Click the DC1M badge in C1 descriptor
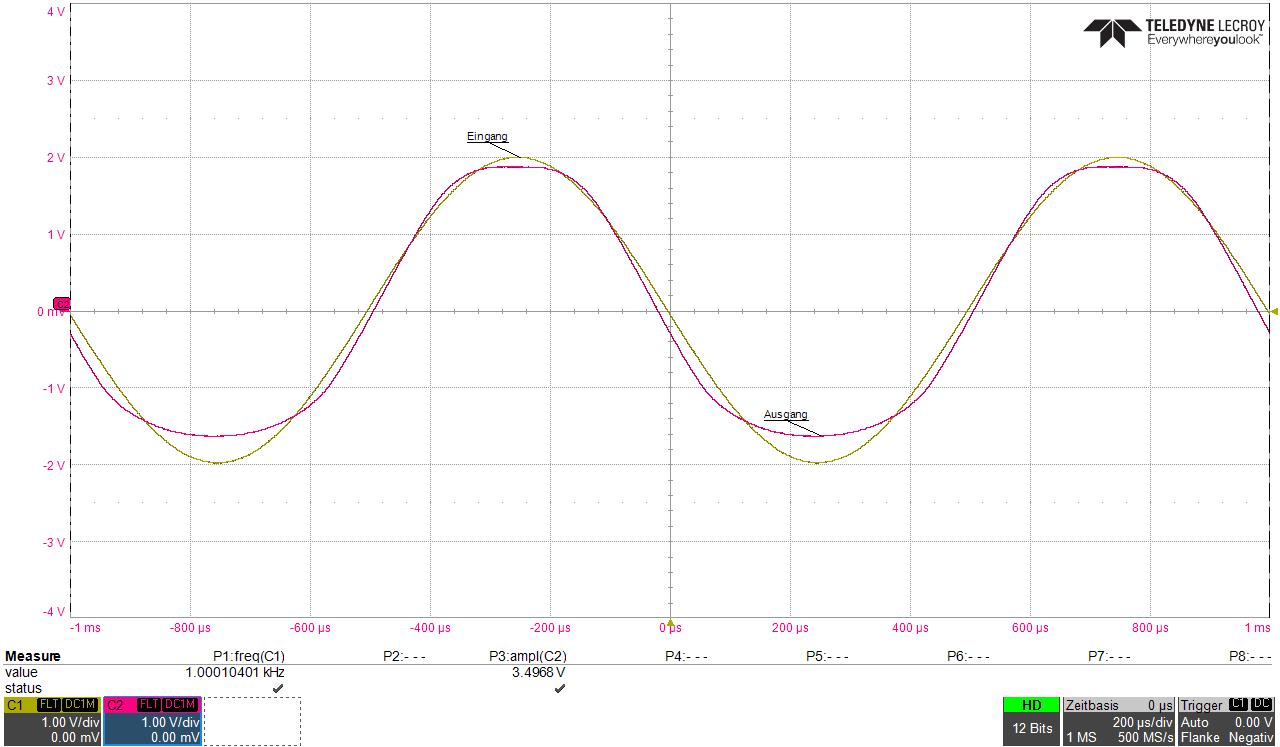The width and height of the screenshot is (1280, 747). point(80,705)
